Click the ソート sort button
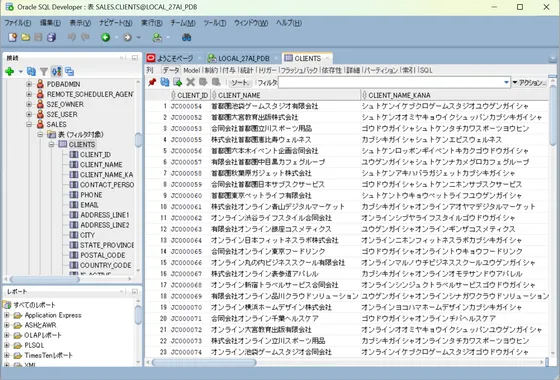Screen dimensions: 560x380 [240, 82]
